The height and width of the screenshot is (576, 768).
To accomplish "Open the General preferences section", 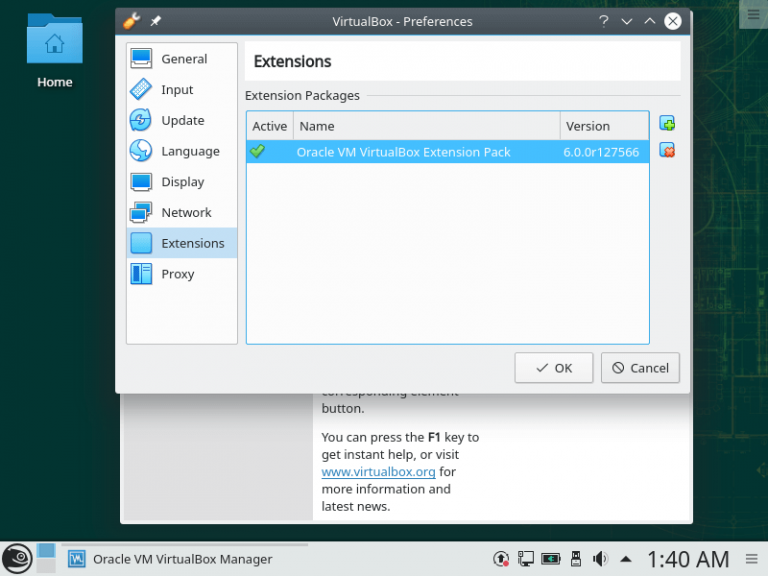I will [182, 59].
